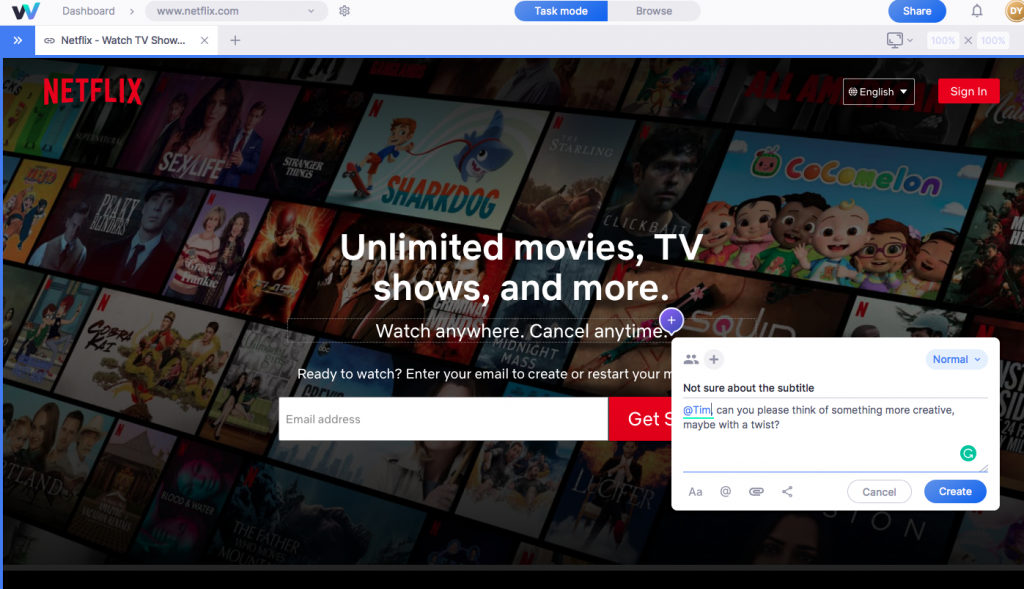Click the Email address field
The image size is (1024, 589).
click(443, 419)
